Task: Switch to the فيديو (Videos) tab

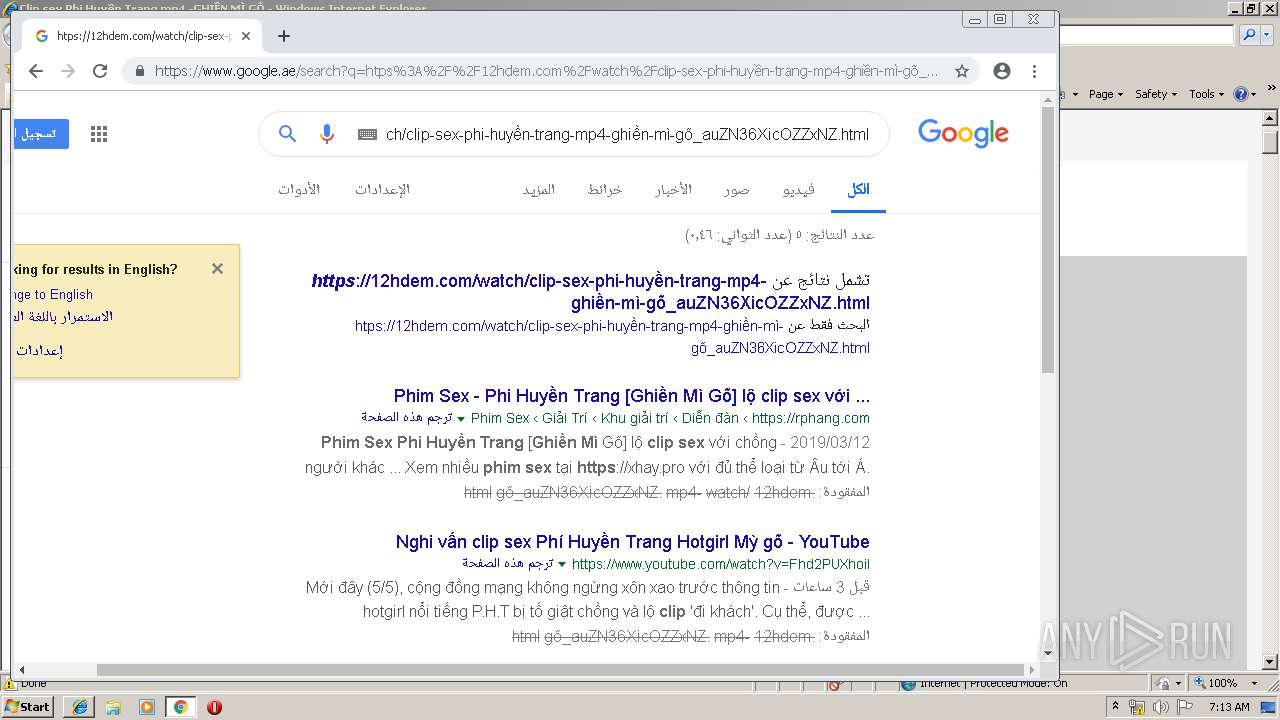Action: click(x=798, y=189)
